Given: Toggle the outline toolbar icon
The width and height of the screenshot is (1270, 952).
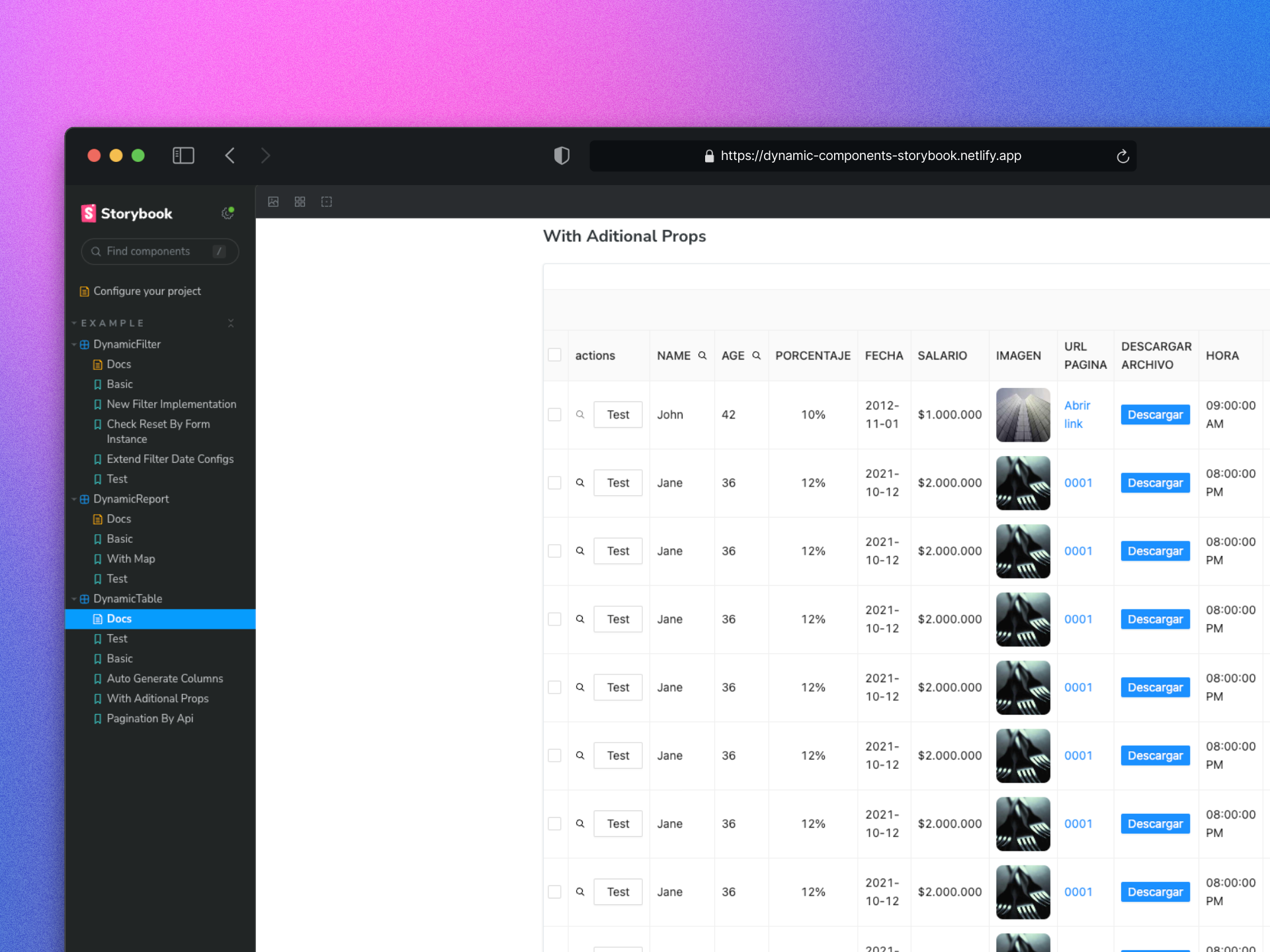Looking at the screenshot, I should pos(327,202).
